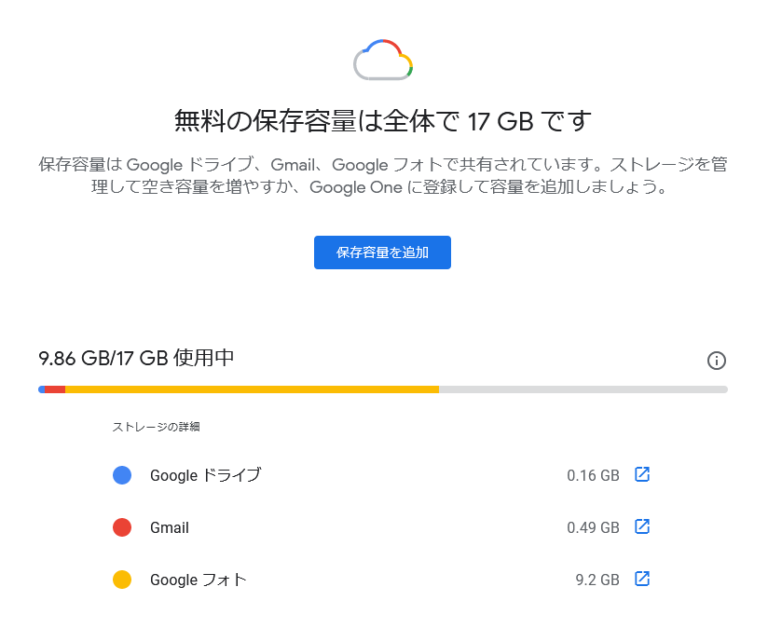Image resolution: width=768 pixels, height=628 pixels.
Task: Select the Google フォト label
Action: [x=198, y=579]
